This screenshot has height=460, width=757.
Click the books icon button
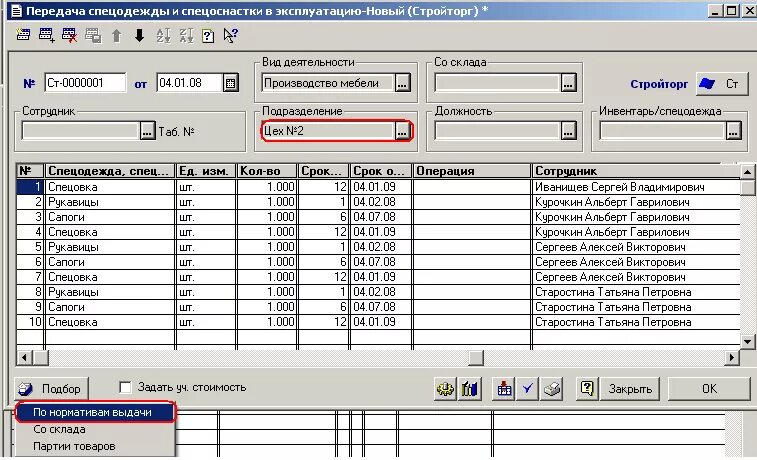point(469,389)
